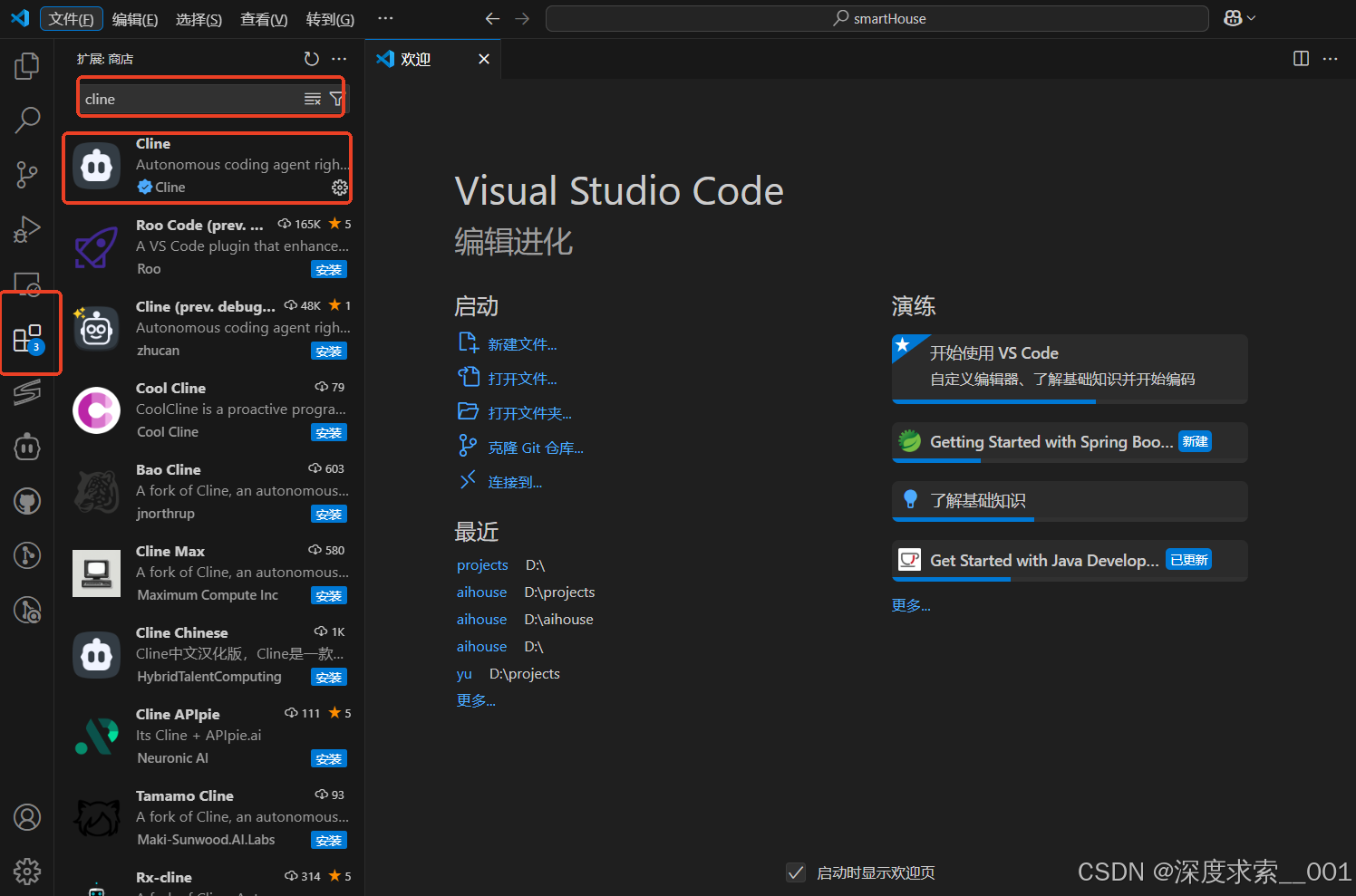Open the Explorer view in activity bar
Image resolution: width=1356 pixels, height=896 pixels.
point(27,65)
